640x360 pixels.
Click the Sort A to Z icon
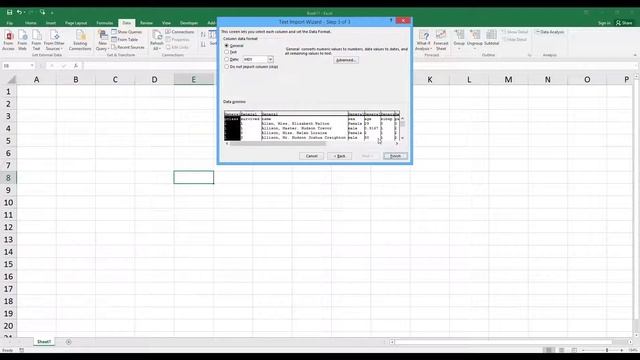(203, 35)
